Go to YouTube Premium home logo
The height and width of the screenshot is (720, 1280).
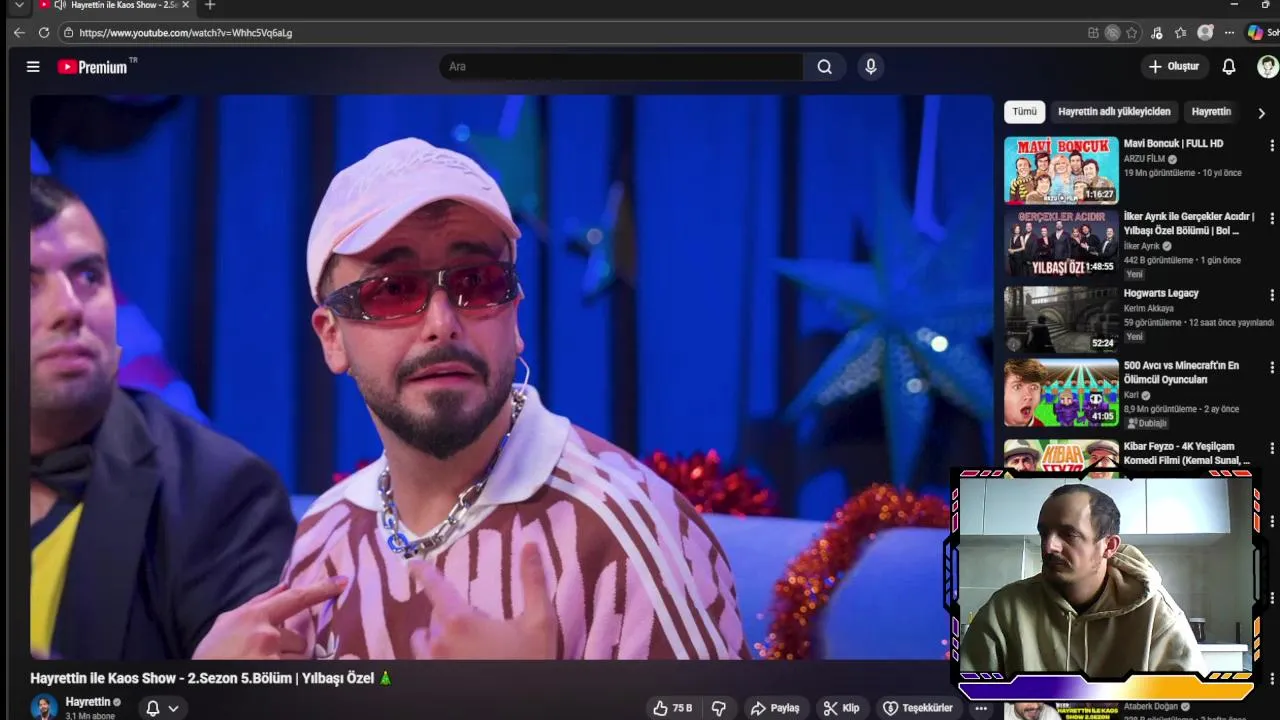97,67
